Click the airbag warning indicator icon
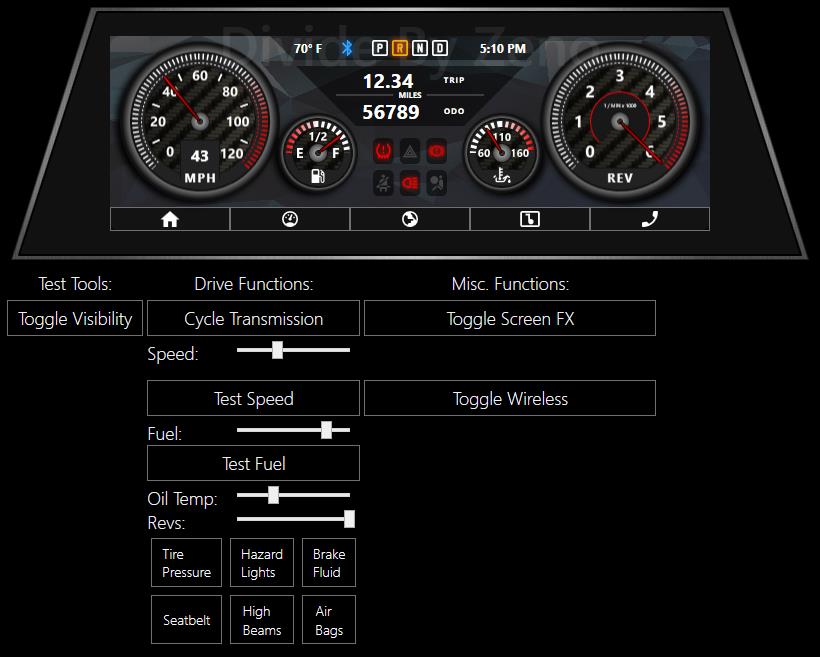The width and height of the screenshot is (820, 657). coord(438,180)
